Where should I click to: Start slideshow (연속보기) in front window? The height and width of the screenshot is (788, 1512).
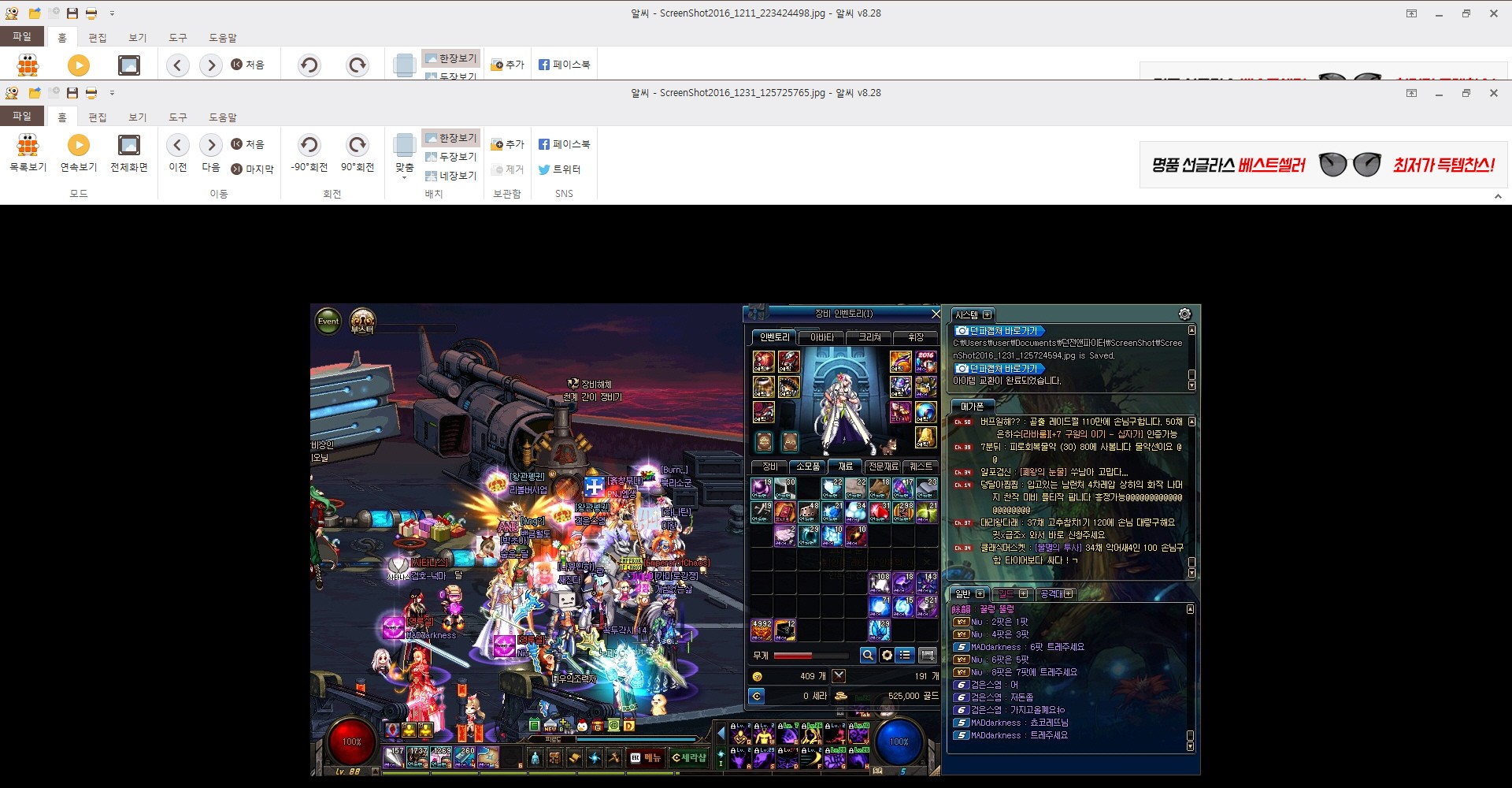[78, 153]
